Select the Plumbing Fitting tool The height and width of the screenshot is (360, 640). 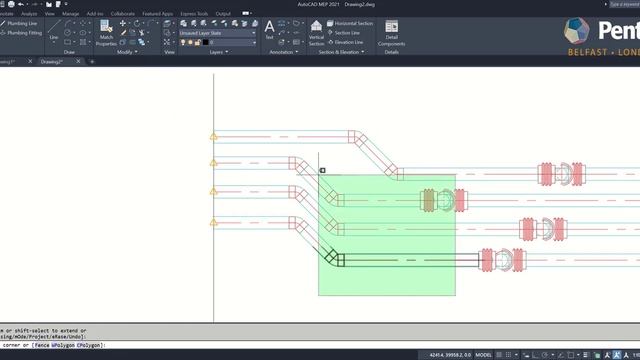21,33
